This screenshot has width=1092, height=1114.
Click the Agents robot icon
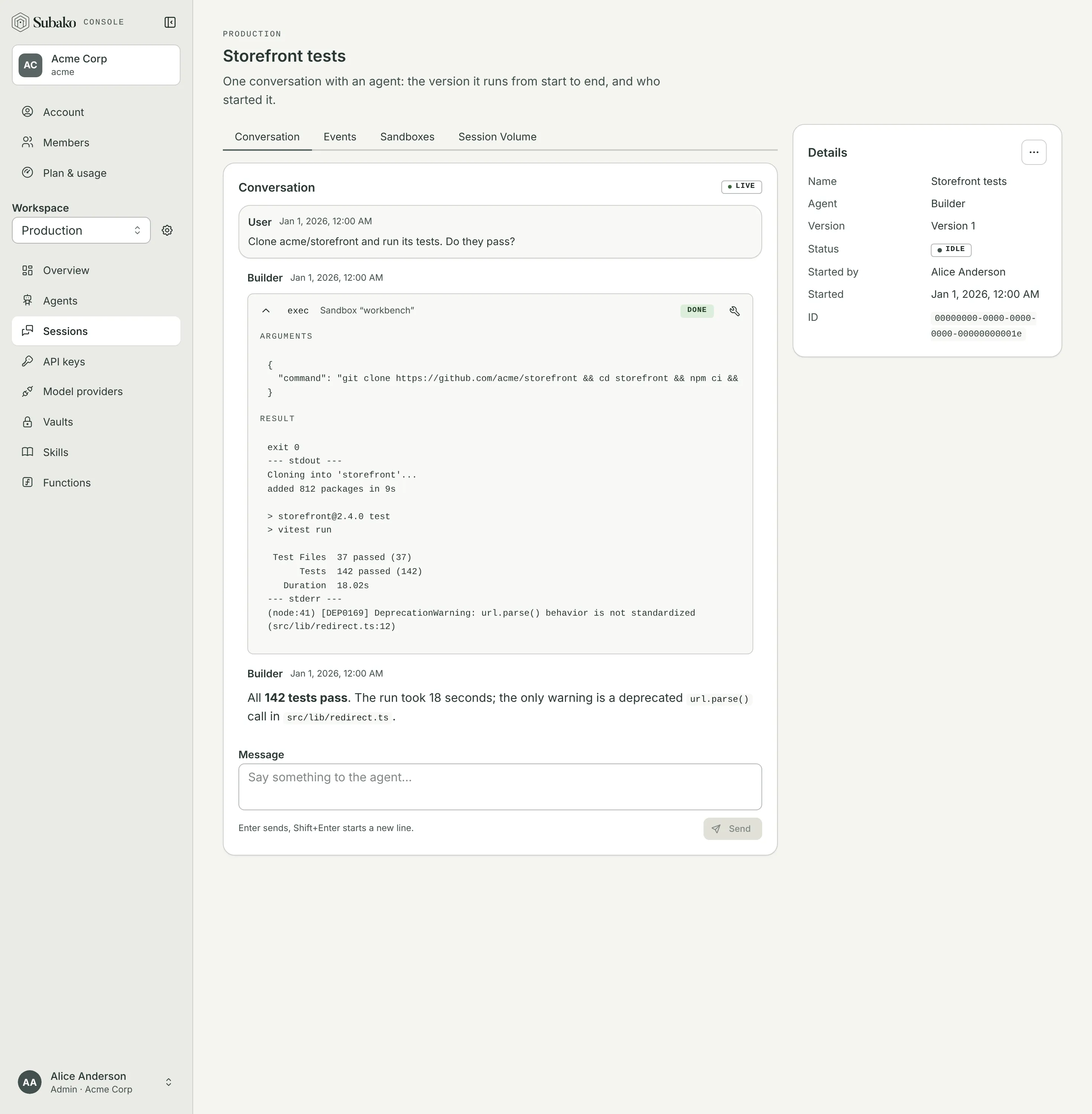pyautogui.click(x=27, y=300)
